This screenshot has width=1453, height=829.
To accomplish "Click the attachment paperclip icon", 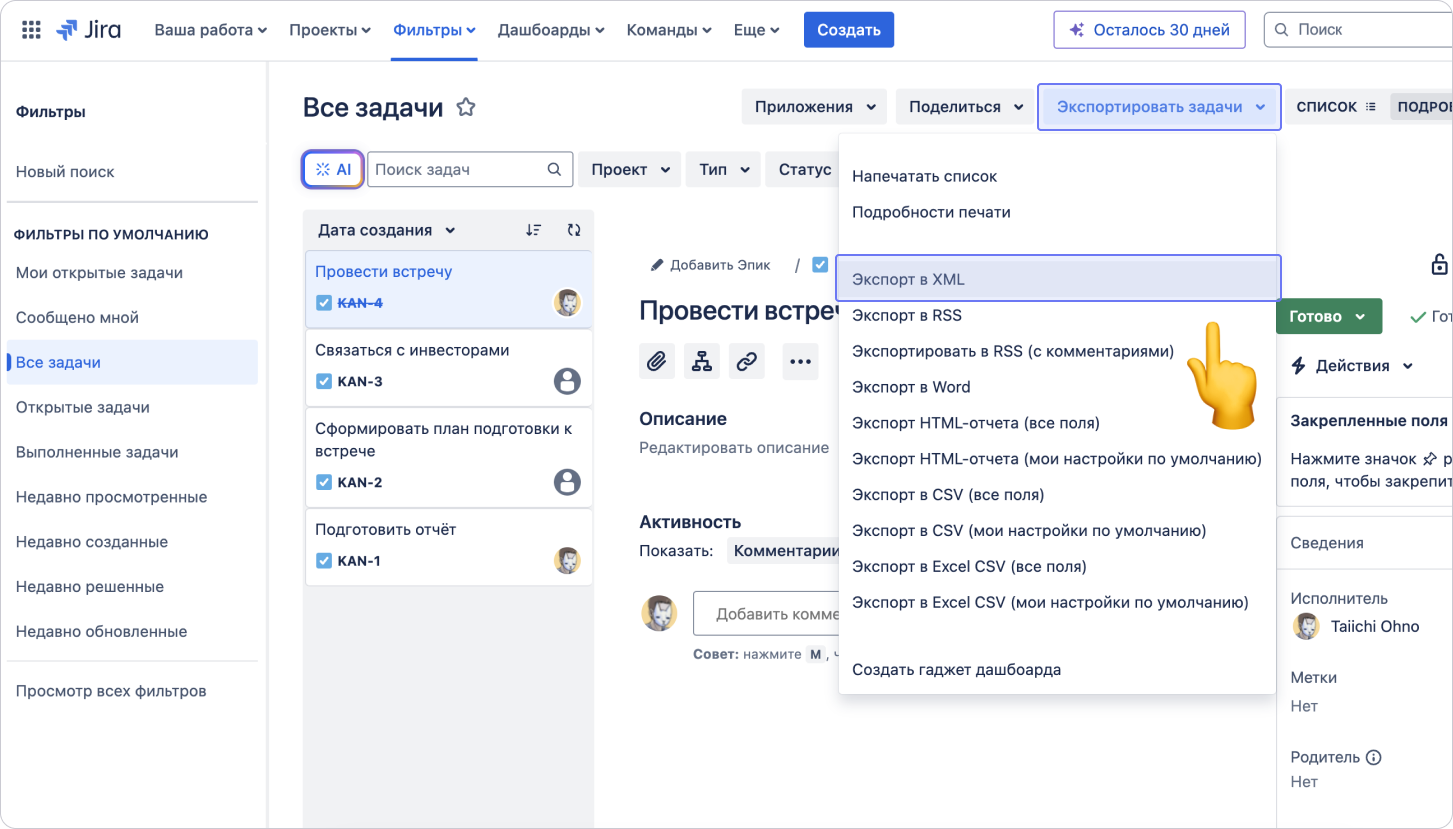I will tap(656, 362).
